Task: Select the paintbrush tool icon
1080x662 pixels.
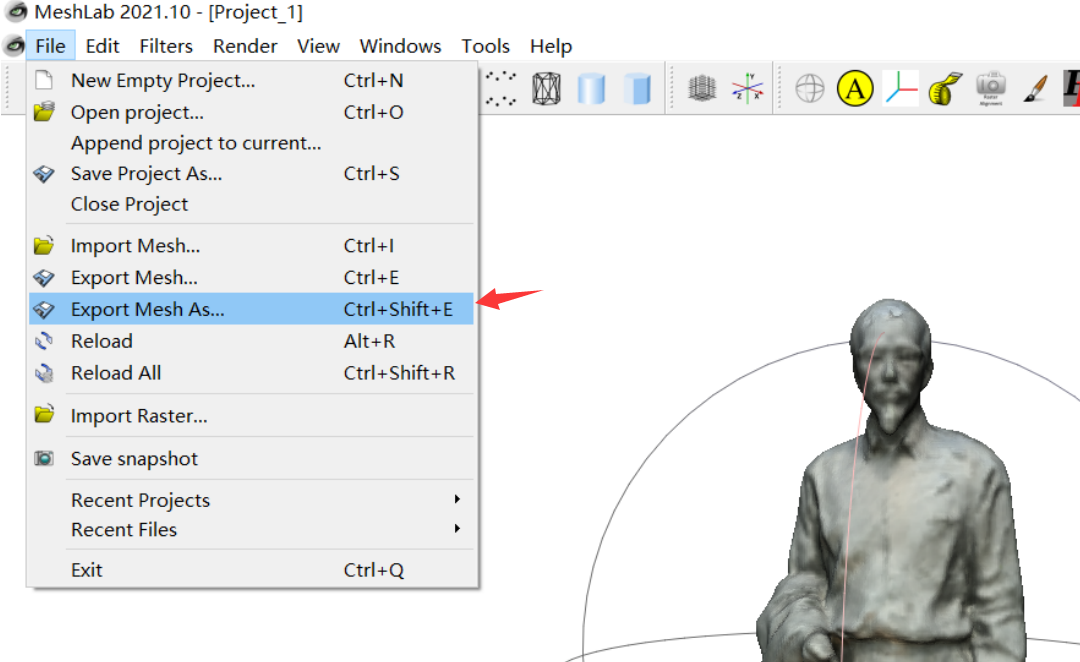Action: pos(1035,89)
